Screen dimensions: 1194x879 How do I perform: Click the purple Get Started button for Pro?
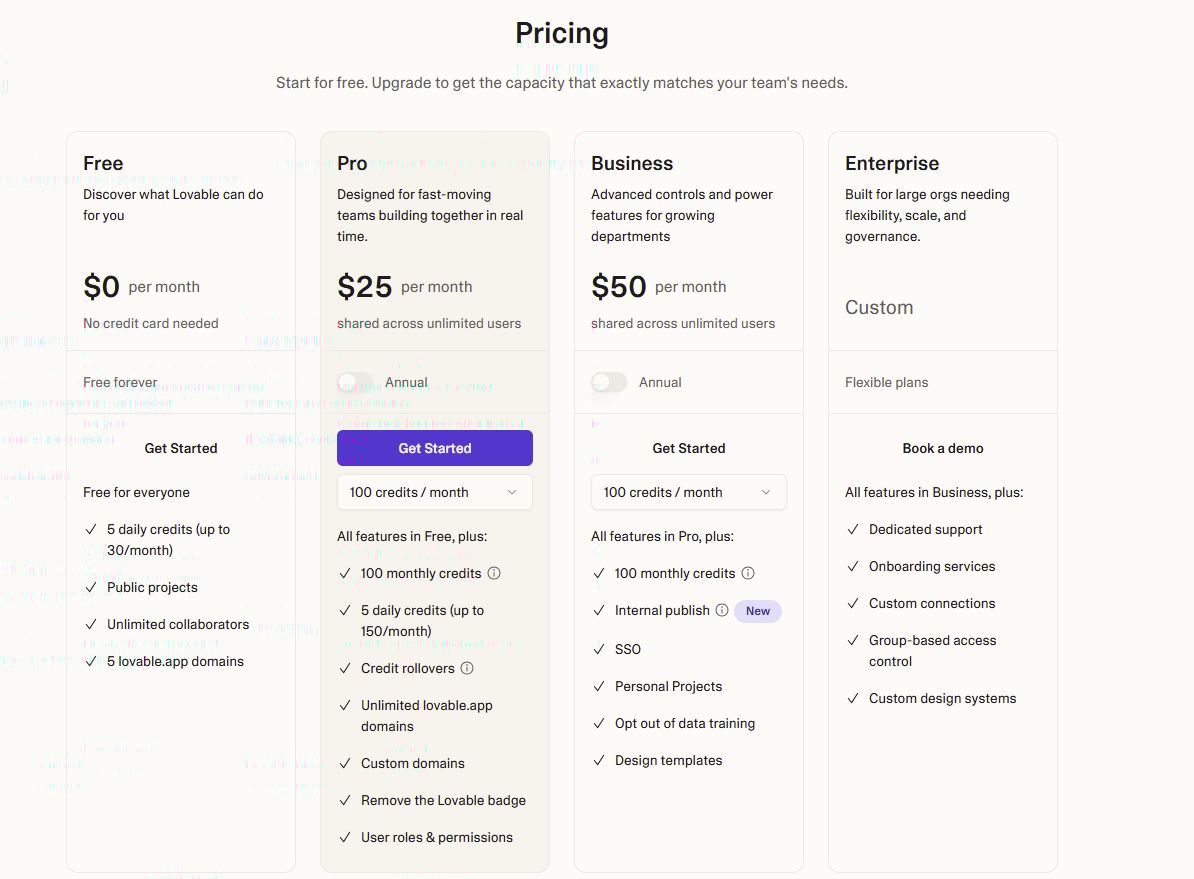tap(434, 448)
